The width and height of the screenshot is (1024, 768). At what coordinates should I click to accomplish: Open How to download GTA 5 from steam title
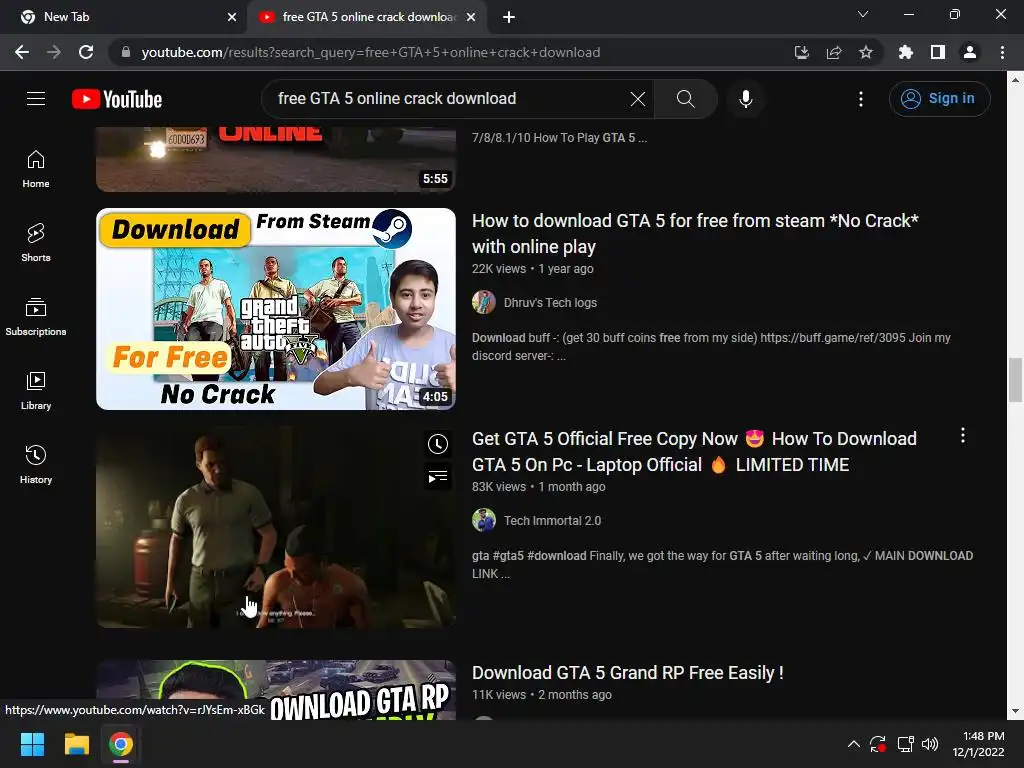click(696, 234)
